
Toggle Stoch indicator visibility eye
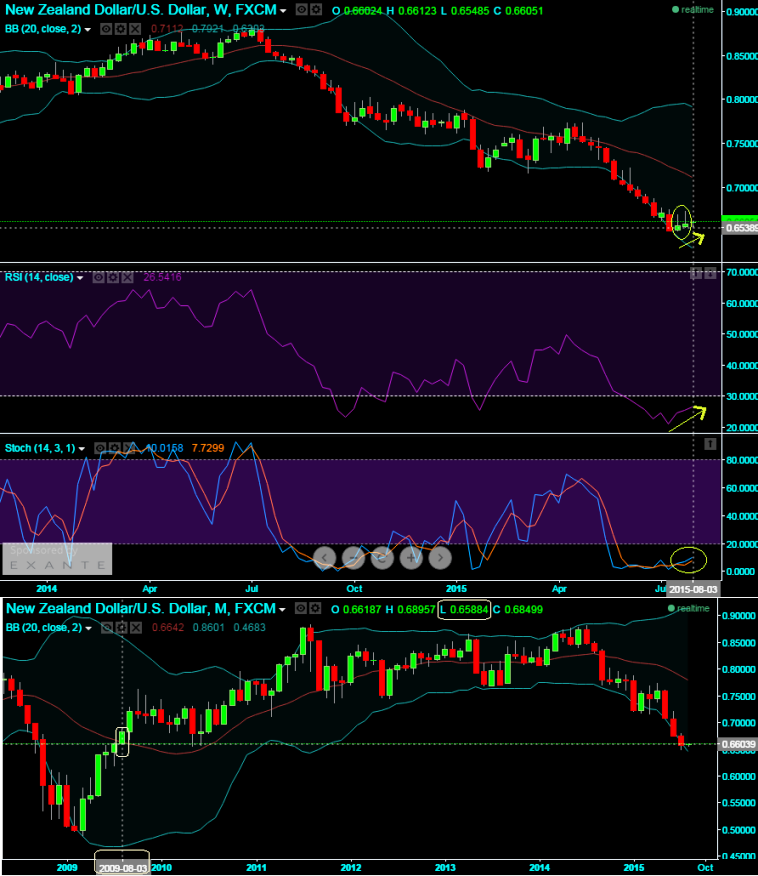point(100,448)
